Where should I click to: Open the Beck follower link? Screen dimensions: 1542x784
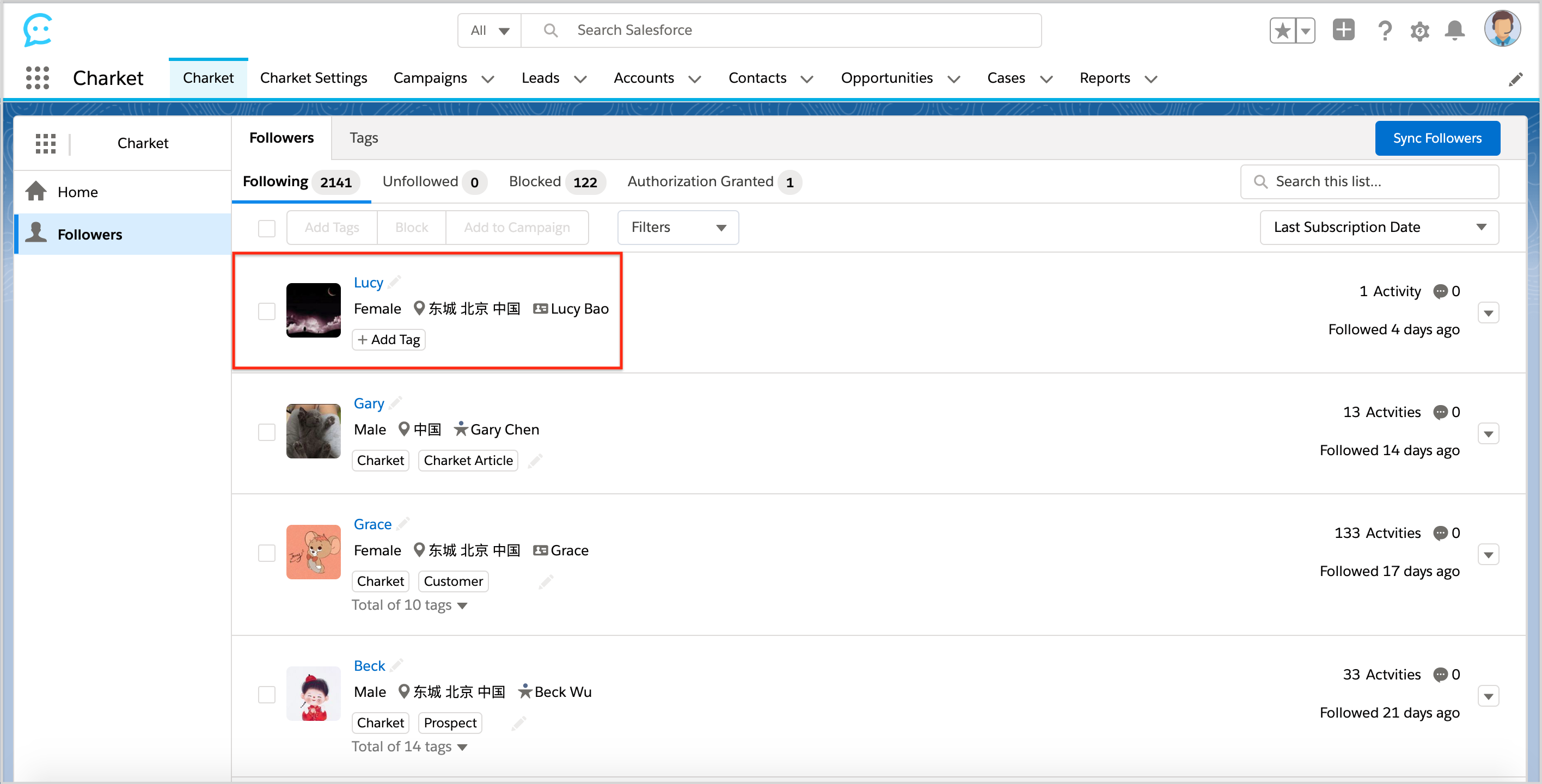[x=369, y=665]
